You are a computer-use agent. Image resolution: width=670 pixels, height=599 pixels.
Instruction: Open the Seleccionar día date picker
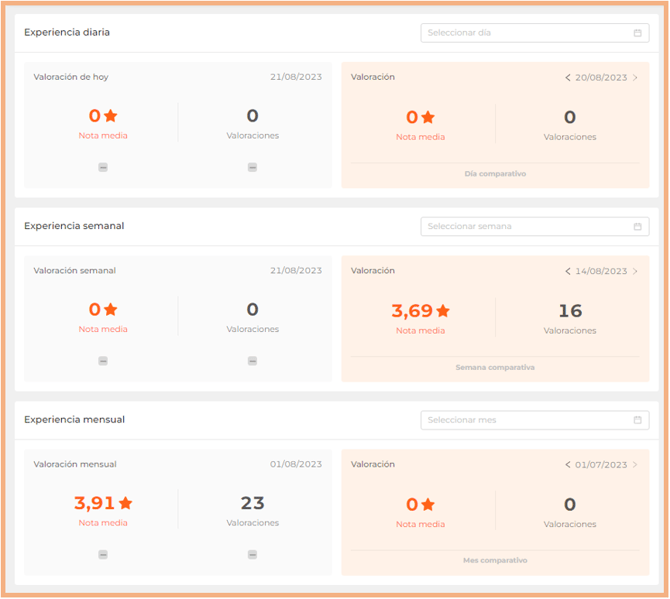(525, 33)
